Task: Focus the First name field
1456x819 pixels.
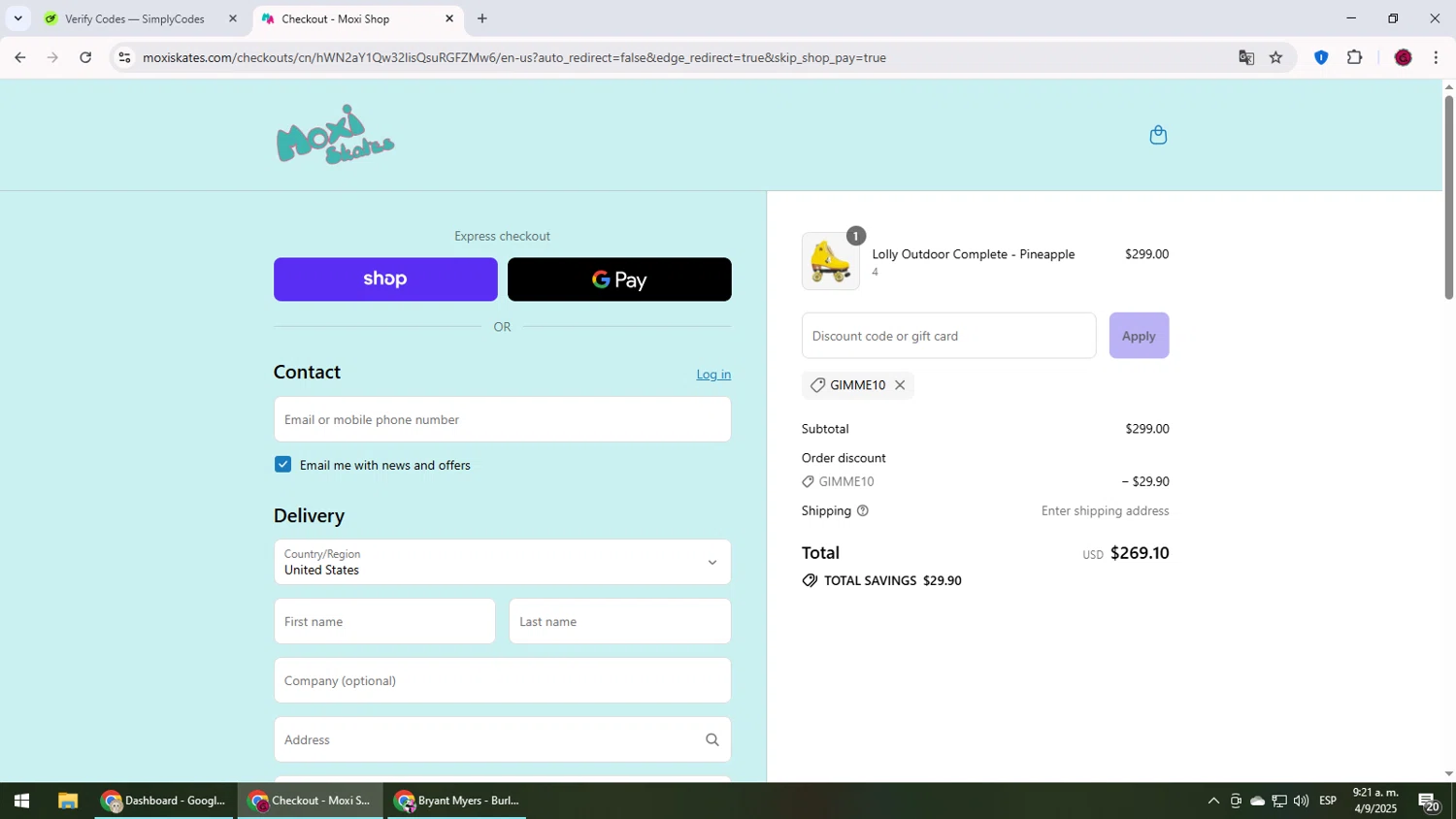Action: [x=384, y=621]
